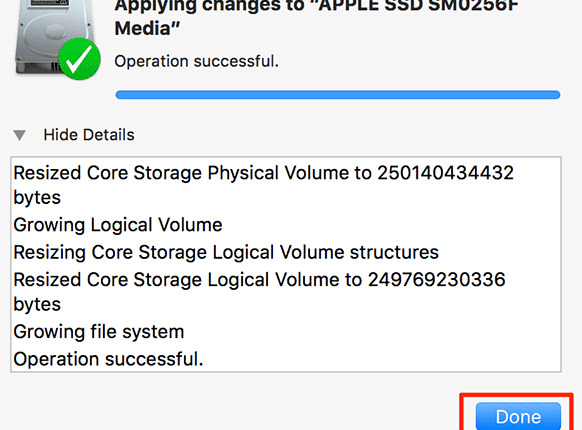This screenshot has width=582, height=430.
Task: Click Operation successful status below the title
Action: click(x=196, y=61)
